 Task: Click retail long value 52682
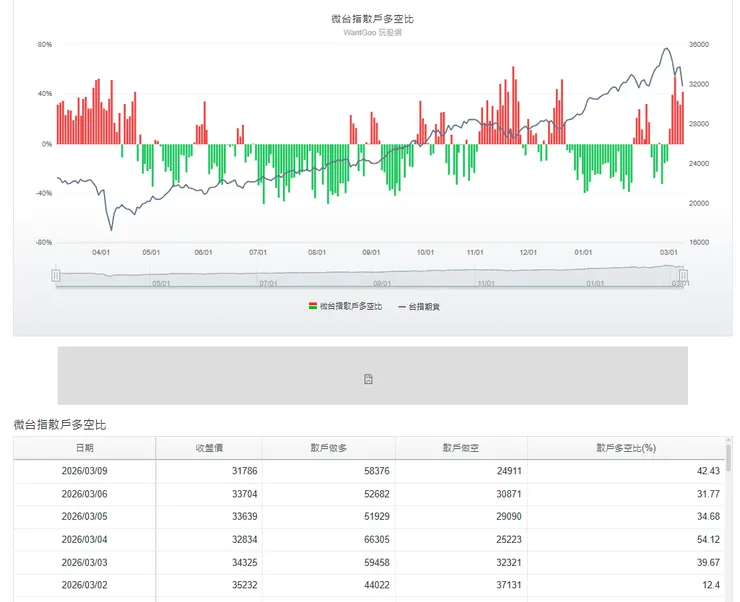tap(377, 494)
